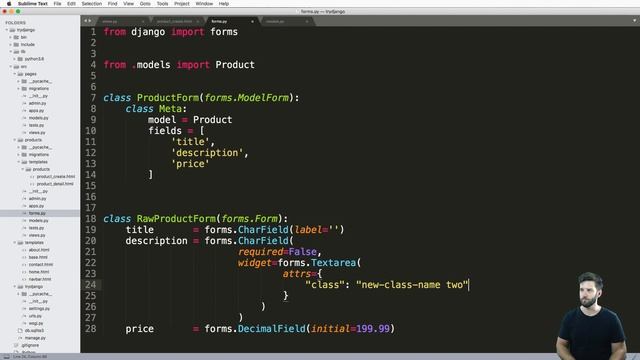Open the Apple menu
This screenshot has width=640, height=360.
9,4
